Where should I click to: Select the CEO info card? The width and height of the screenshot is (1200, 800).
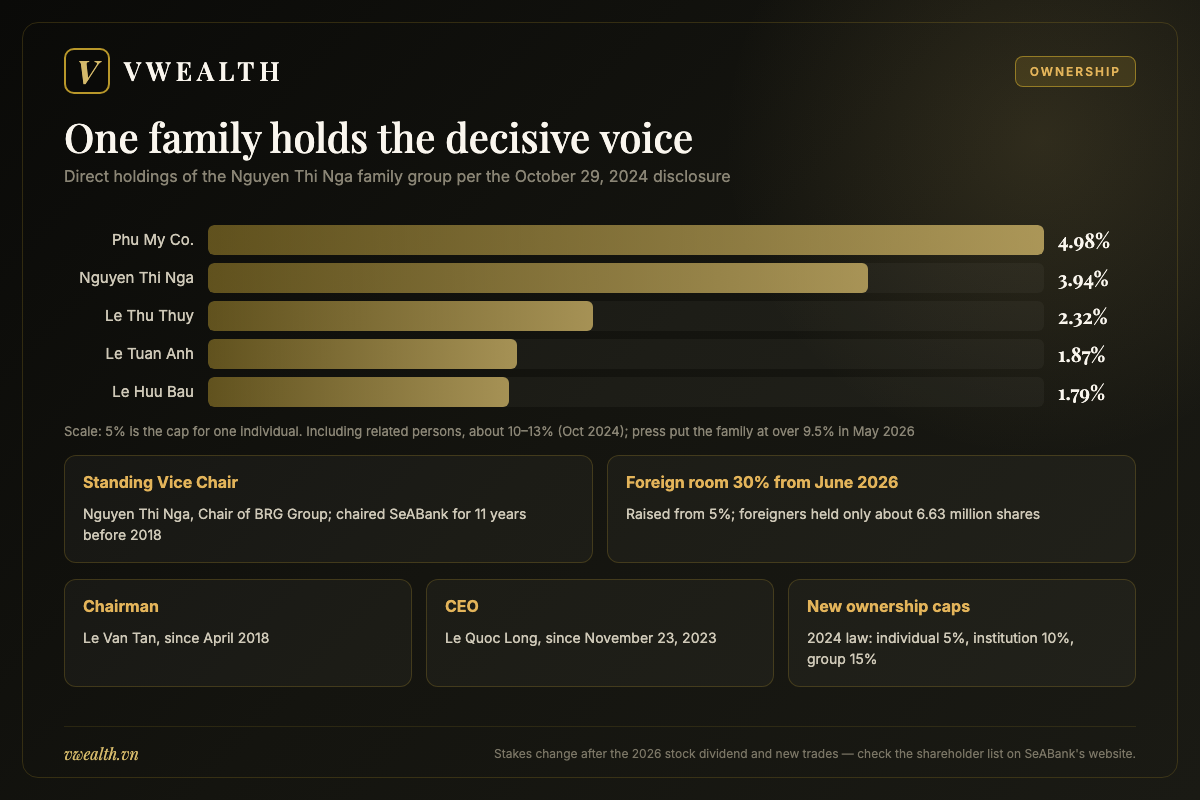[600, 633]
